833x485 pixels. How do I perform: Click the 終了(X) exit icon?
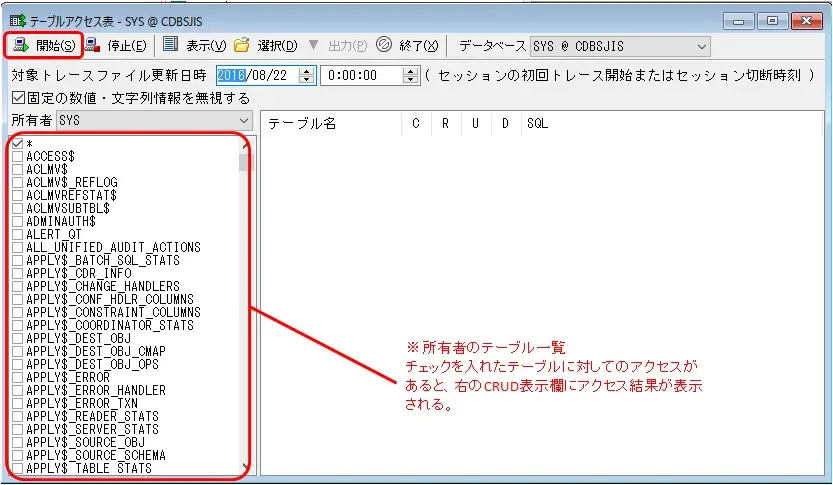point(383,46)
